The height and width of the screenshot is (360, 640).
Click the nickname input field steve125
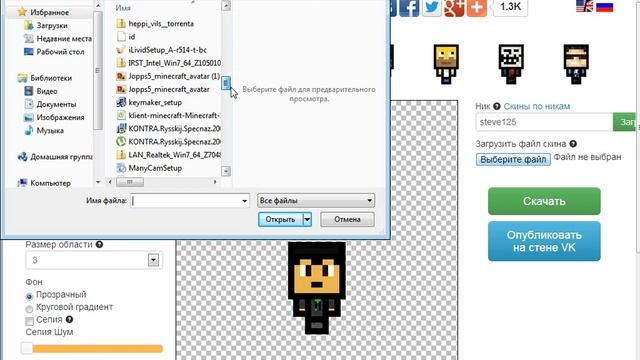click(544, 122)
